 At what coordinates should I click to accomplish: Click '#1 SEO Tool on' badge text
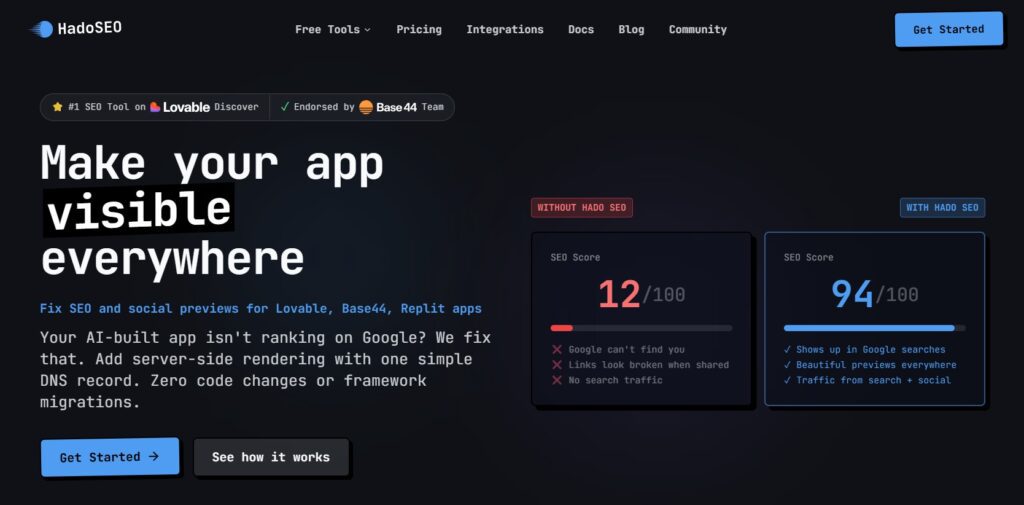(106, 106)
